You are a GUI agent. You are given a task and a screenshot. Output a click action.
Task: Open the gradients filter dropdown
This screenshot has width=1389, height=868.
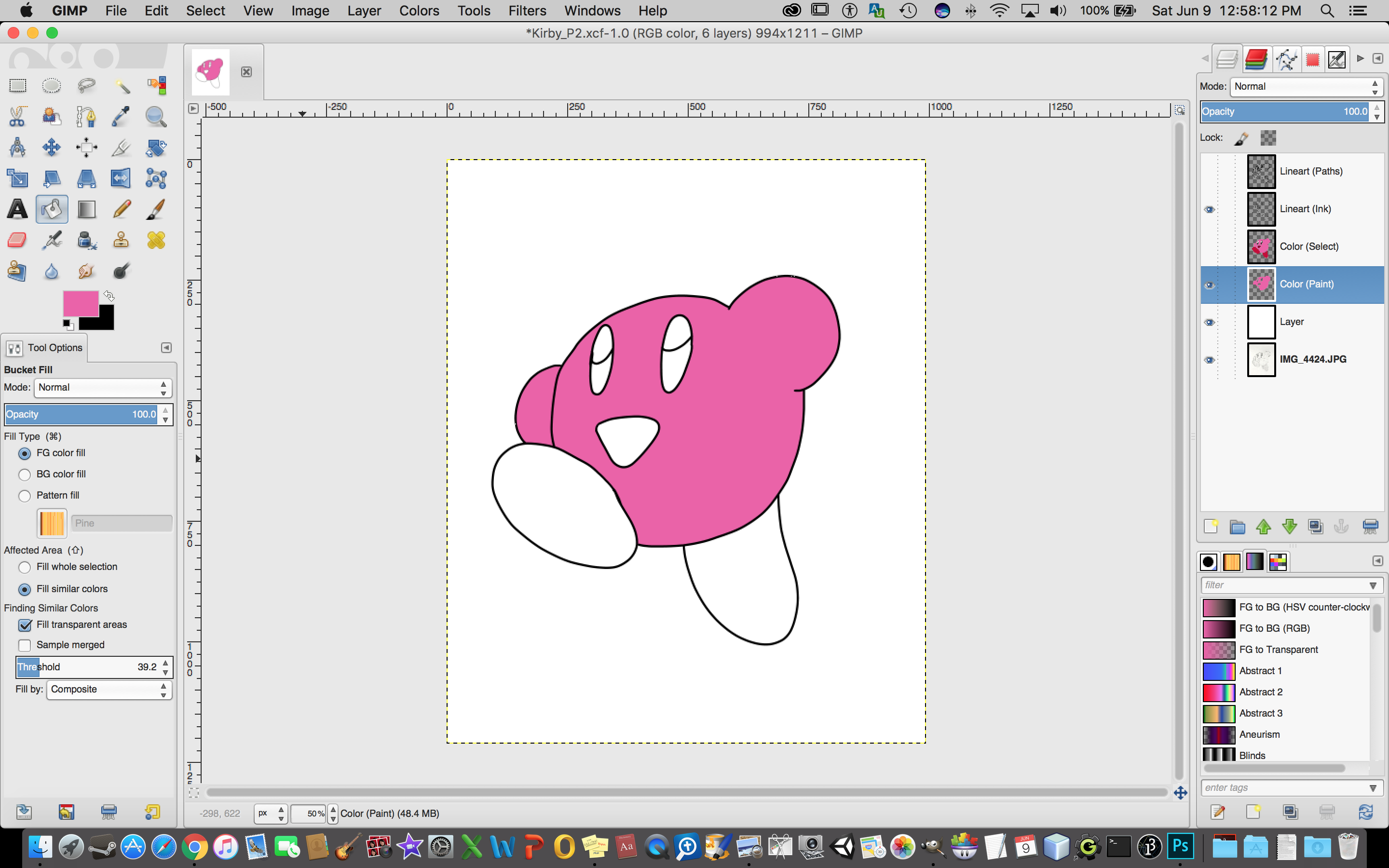coord(1373,585)
